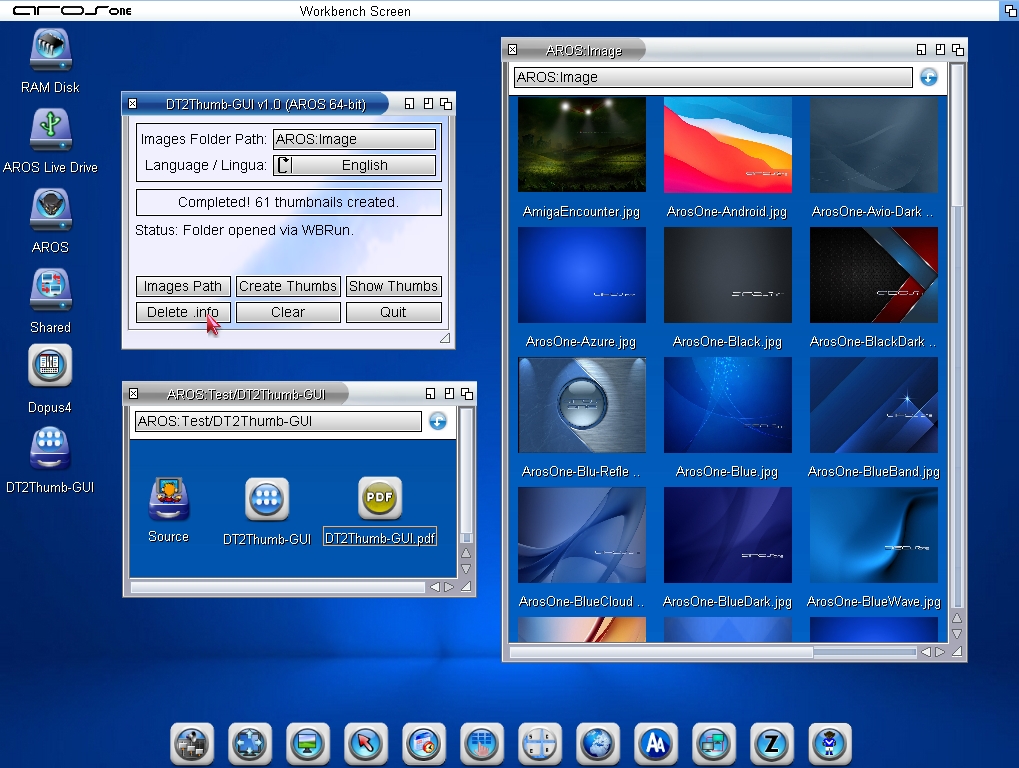Select the DT2Thumb-GUI.pdf file icon
The height and width of the screenshot is (768, 1019).
tap(380, 498)
